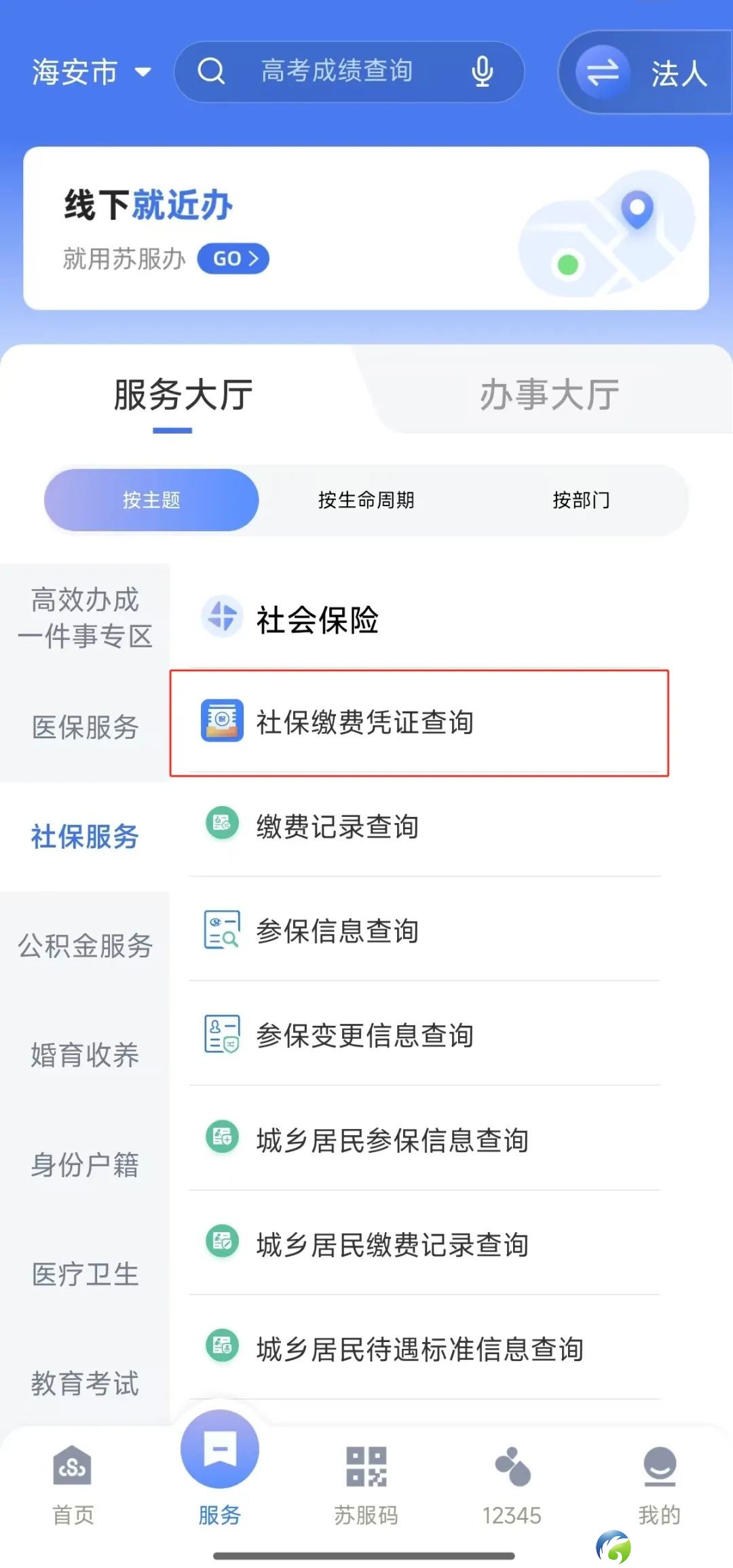Select 医保服务 in the sidebar
Screen dimensions: 733x1568
[x=85, y=727]
